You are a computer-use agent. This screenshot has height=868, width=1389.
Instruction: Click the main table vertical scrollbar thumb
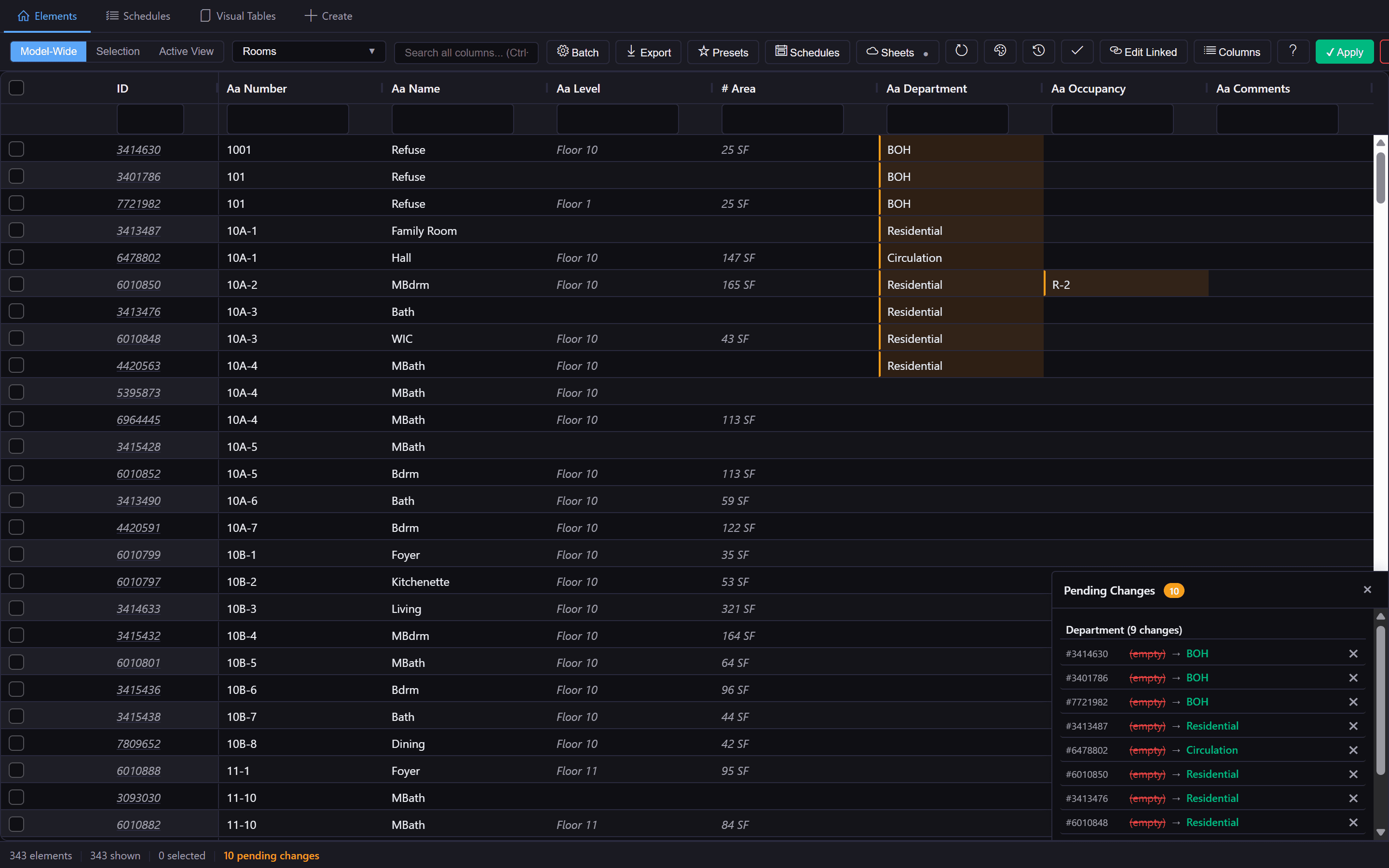[1380, 177]
